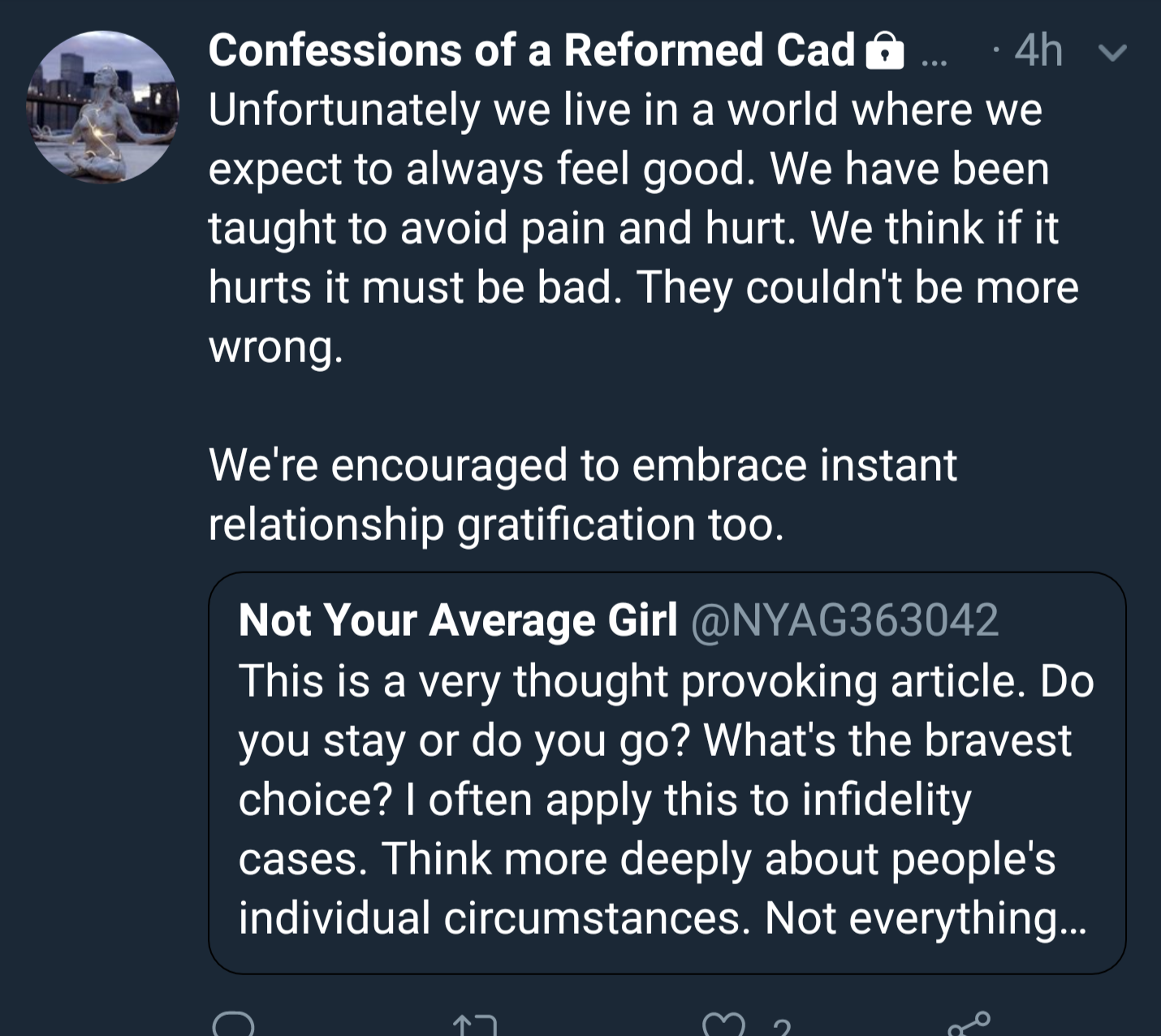Open the 'Confessions of a Reformed Cad' profile
1161x1036 pixels.
click(532, 50)
